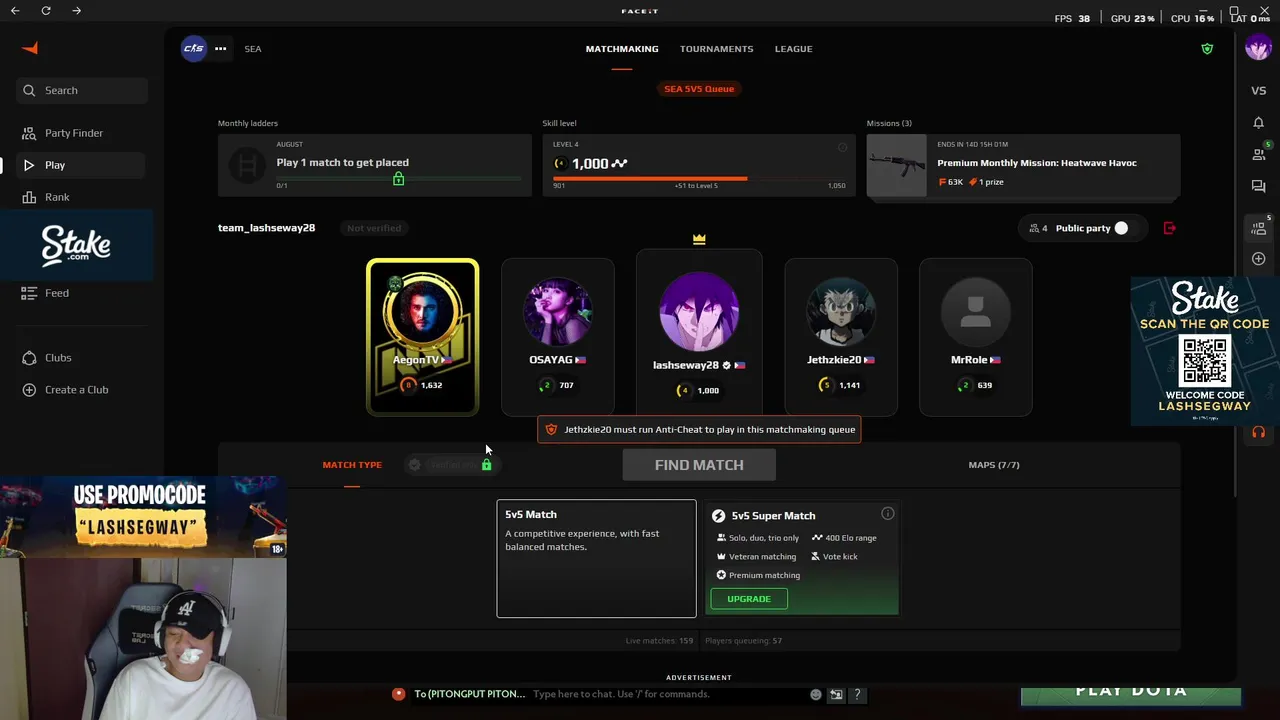Click the plus circle icon in right sidebar
This screenshot has width=1280, height=720.
click(x=1258, y=259)
